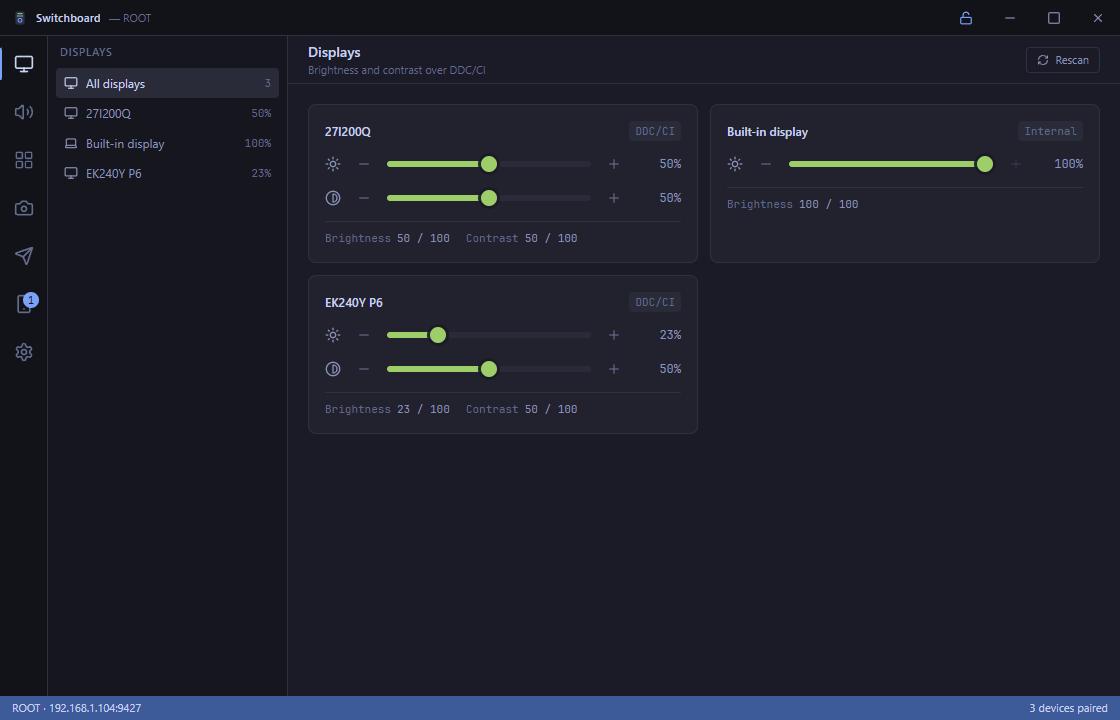
Task: Open the settings gear in sidebar
Action: [x=24, y=352]
